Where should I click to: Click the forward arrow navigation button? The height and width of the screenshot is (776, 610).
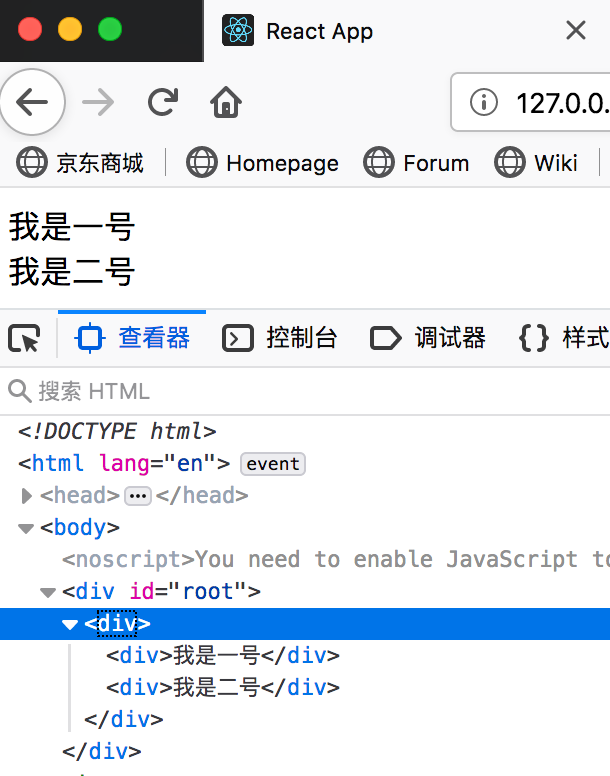98,102
